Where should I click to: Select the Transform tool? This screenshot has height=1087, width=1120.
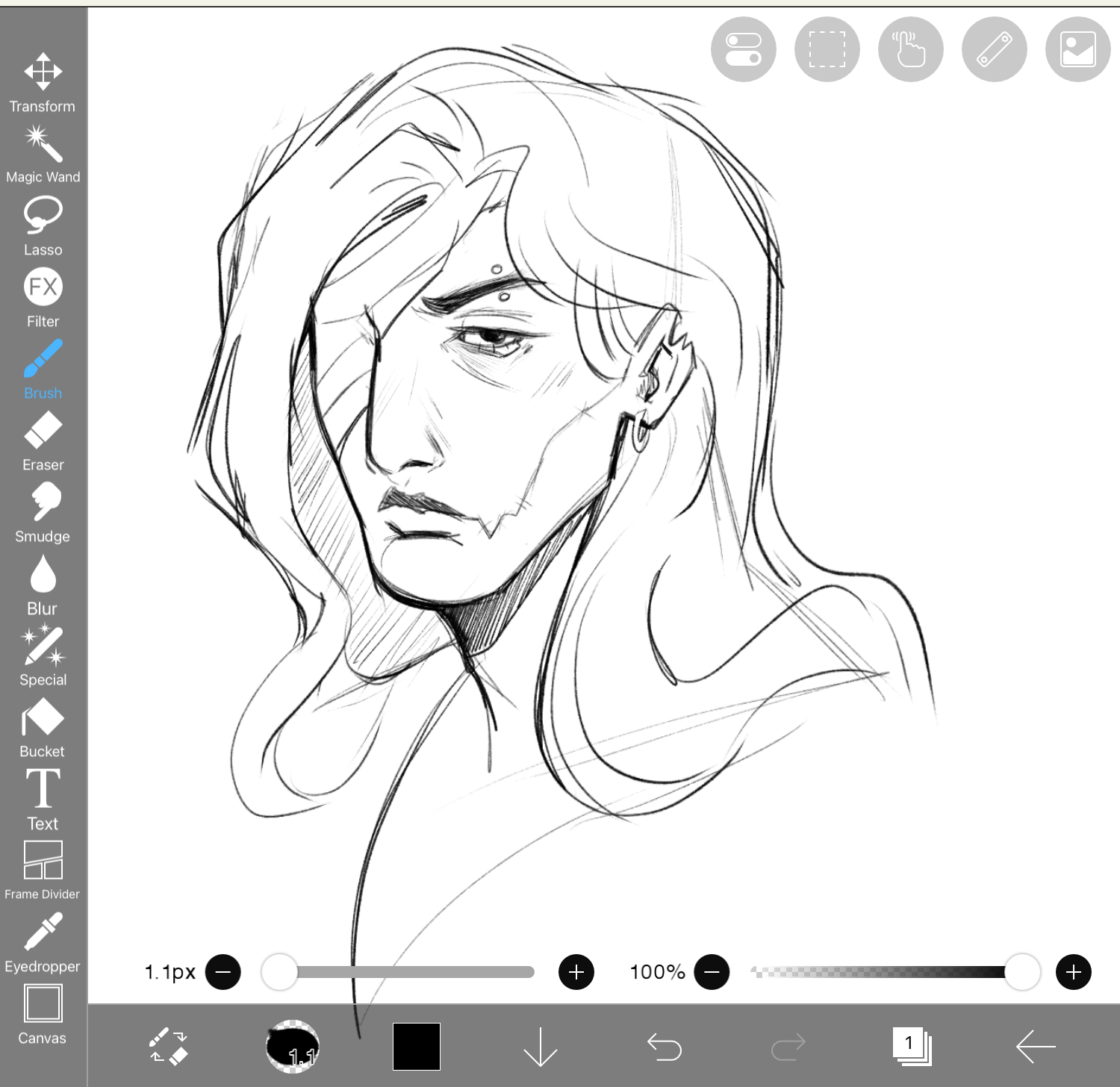pyautogui.click(x=43, y=82)
